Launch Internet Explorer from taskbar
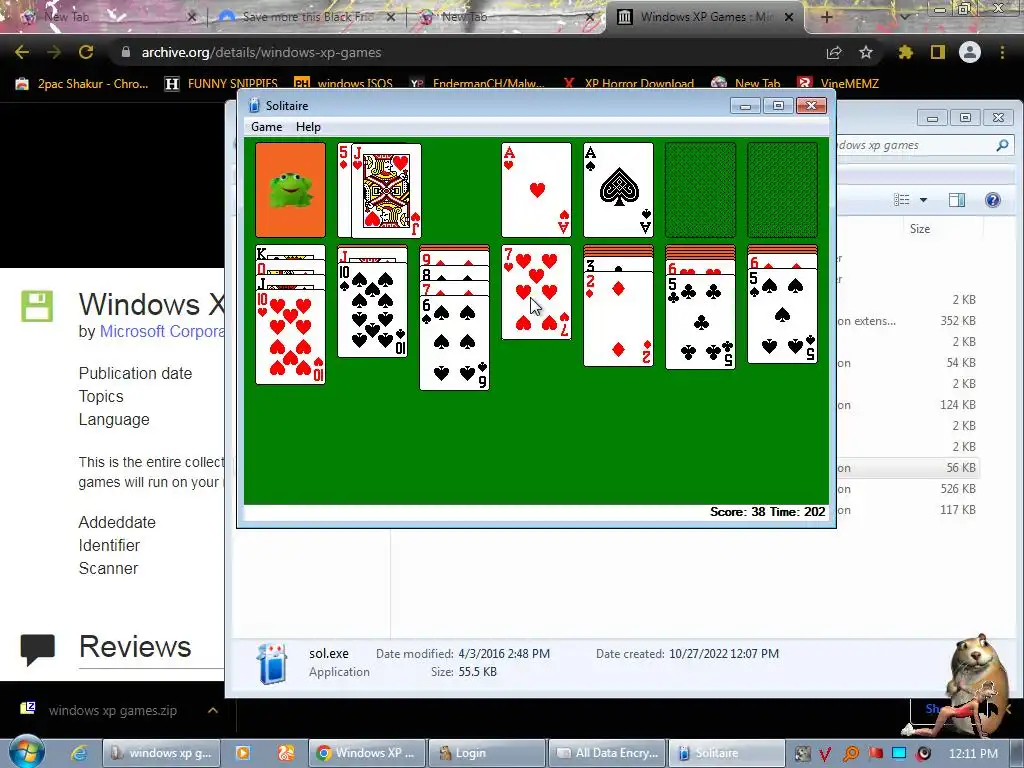Screen dimensions: 1024x768 [x=79, y=753]
